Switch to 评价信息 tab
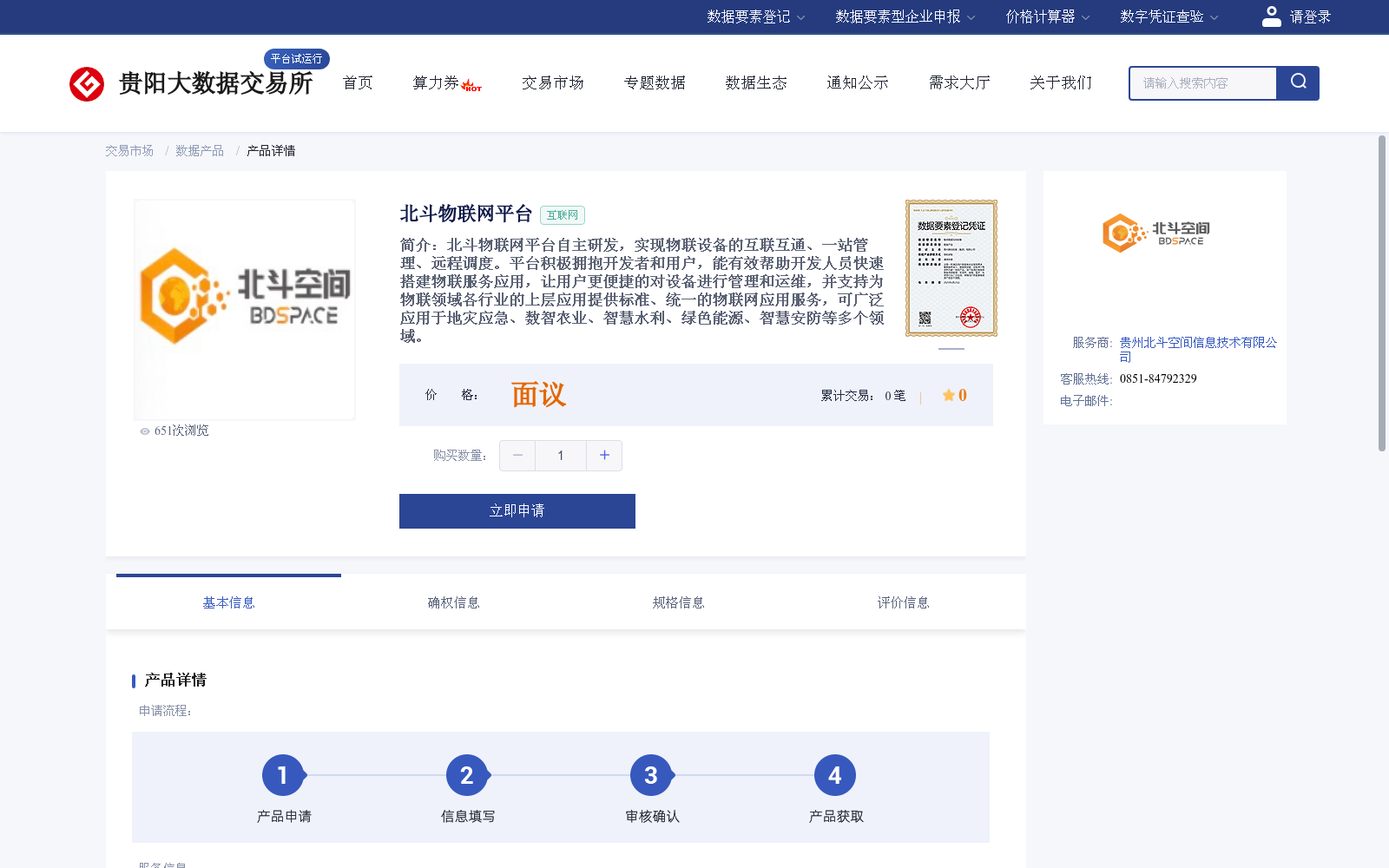Image resolution: width=1389 pixels, height=868 pixels. [x=903, y=602]
